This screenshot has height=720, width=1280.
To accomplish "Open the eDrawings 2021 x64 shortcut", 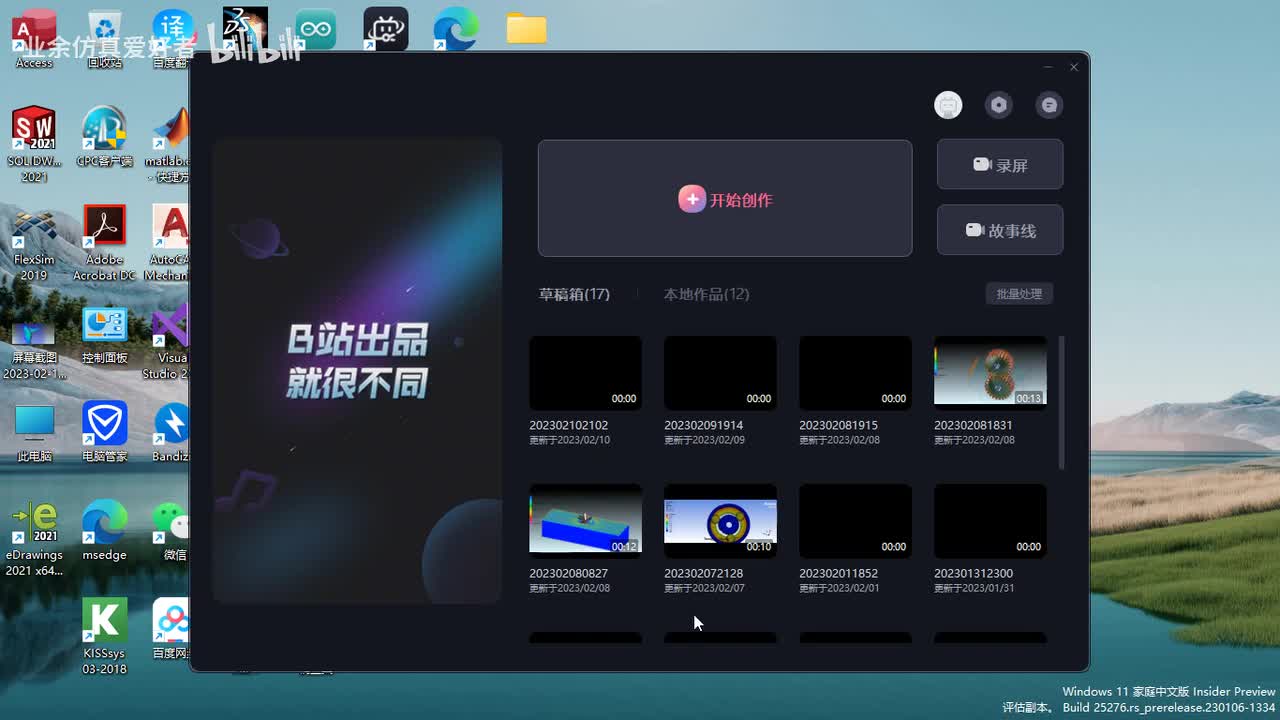I will pyautogui.click(x=34, y=539).
